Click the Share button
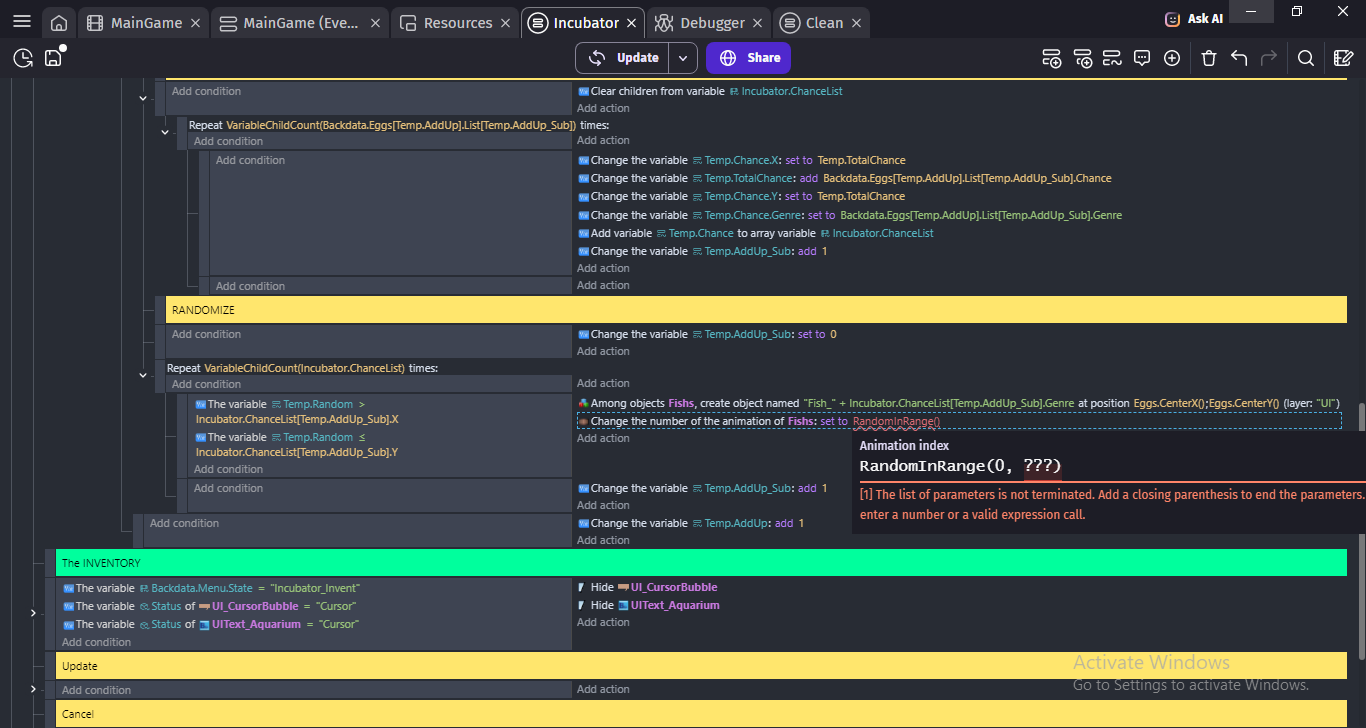 749,58
